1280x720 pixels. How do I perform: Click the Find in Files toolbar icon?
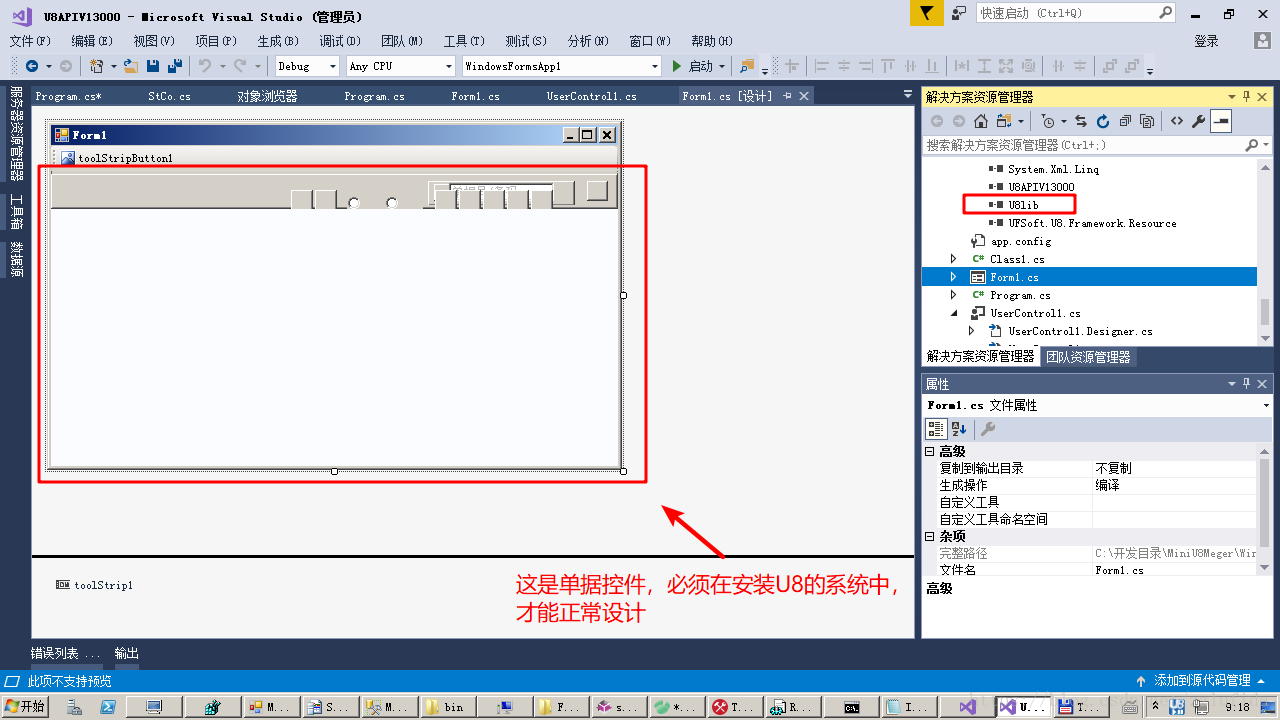click(x=746, y=66)
